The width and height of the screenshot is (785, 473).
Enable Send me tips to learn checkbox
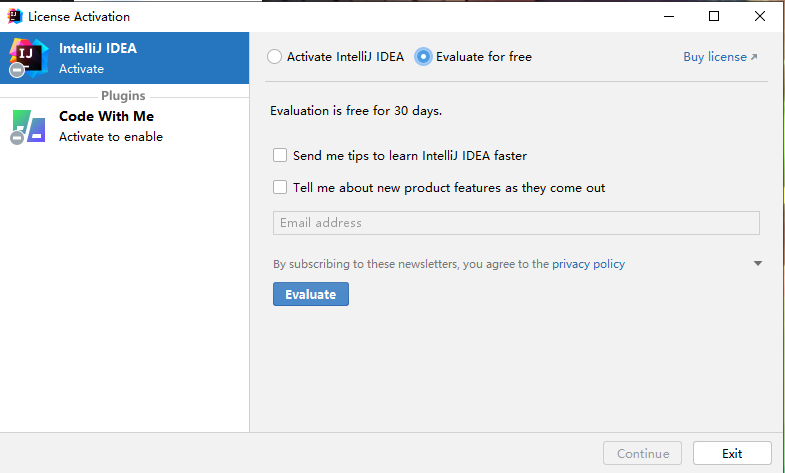point(281,156)
